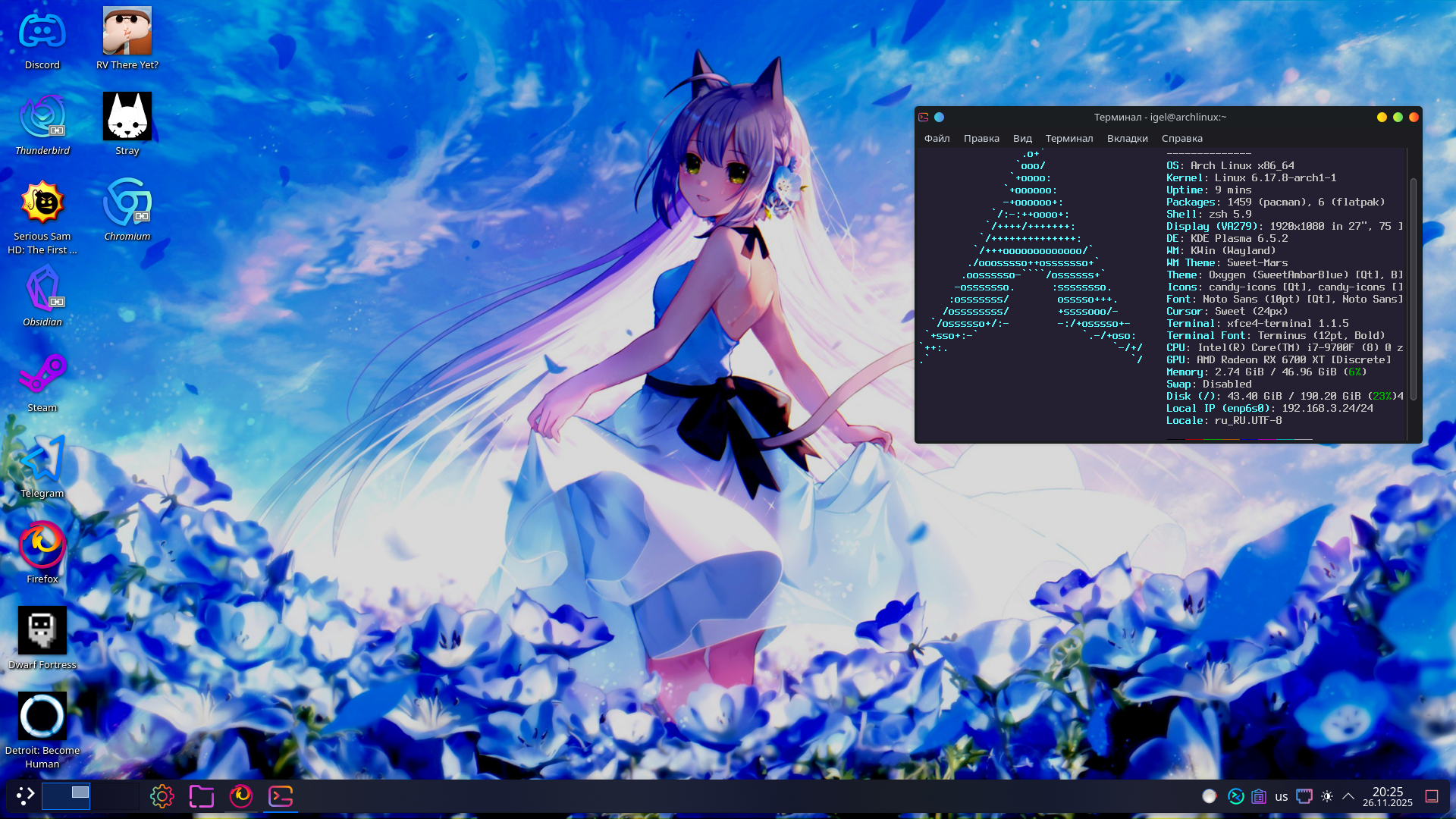1456x819 pixels.
Task: Open the clipboard tray widget
Action: pyautogui.click(x=1259, y=796)
